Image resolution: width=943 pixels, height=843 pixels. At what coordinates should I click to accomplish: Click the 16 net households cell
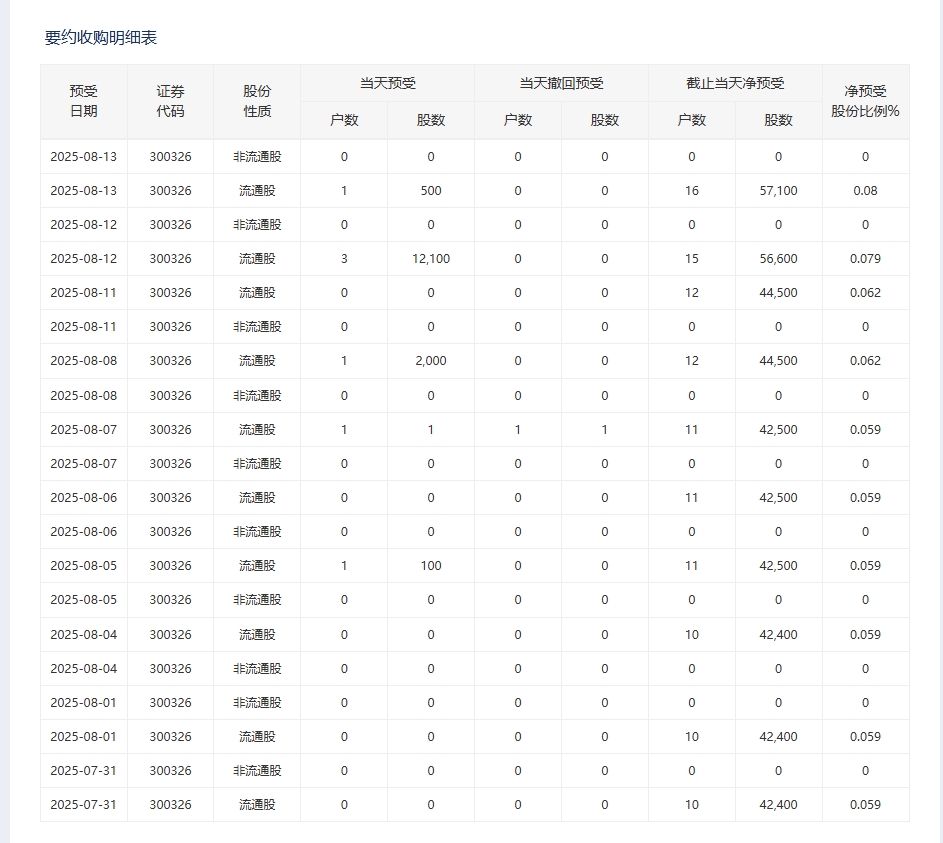click(x=692, y=191)
